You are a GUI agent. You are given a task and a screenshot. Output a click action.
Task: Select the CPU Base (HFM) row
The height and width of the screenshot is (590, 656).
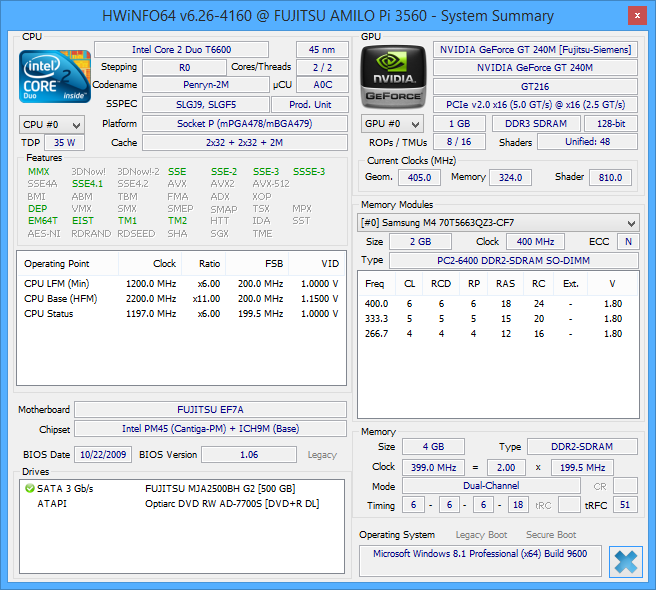(181, 299)
